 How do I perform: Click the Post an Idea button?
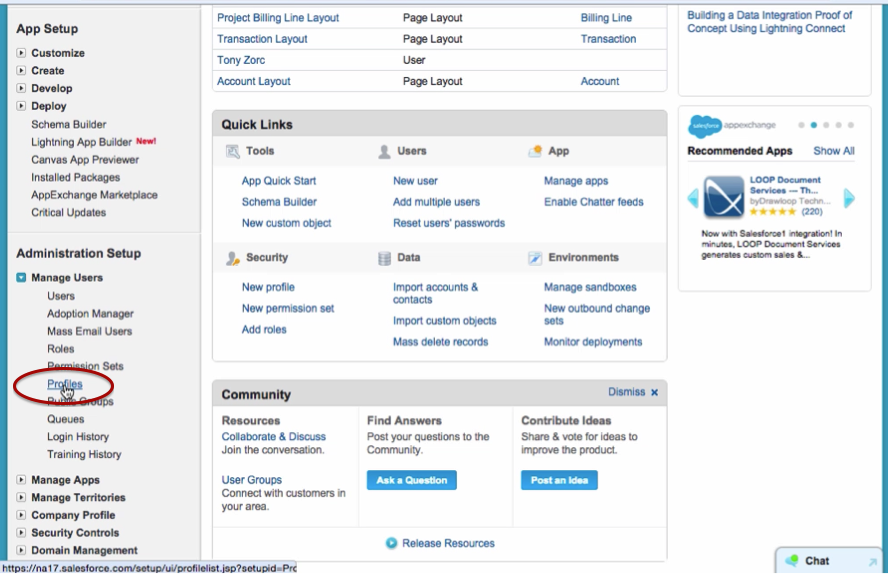[559, 480]
